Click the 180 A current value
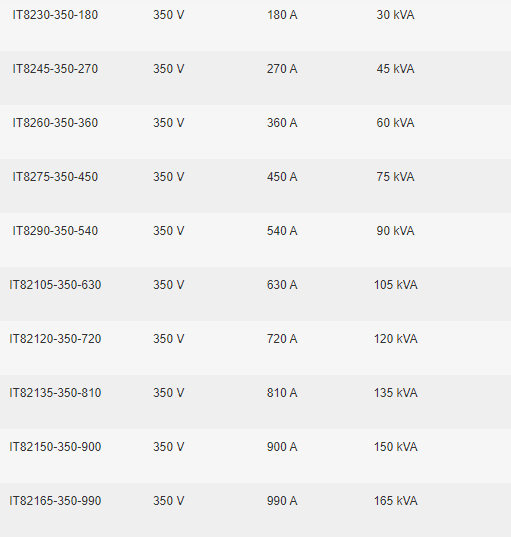This screenshot has height=537, width=511. tap(282, 15)
